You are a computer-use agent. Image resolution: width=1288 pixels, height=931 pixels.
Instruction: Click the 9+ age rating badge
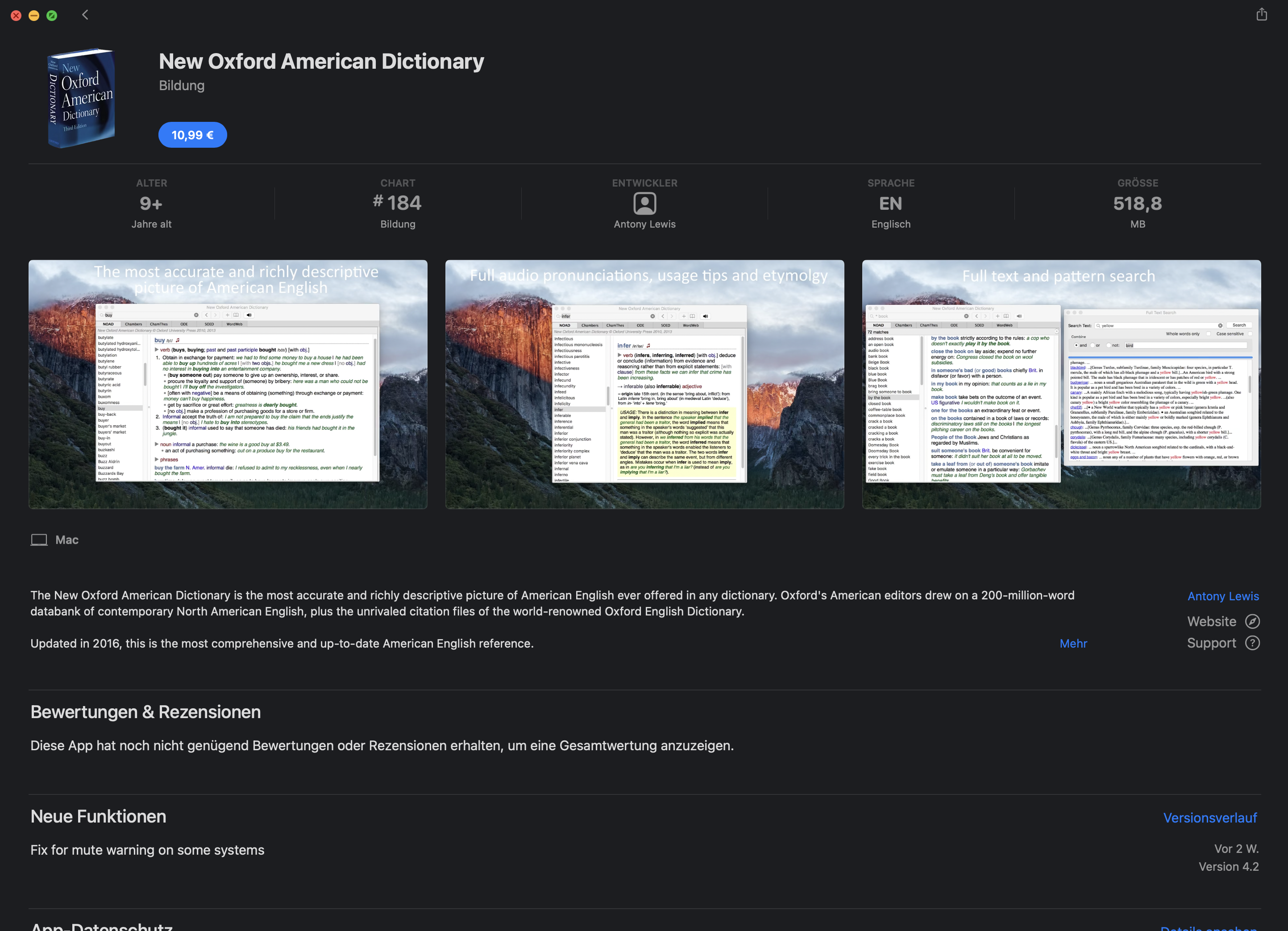click(151, 204)
